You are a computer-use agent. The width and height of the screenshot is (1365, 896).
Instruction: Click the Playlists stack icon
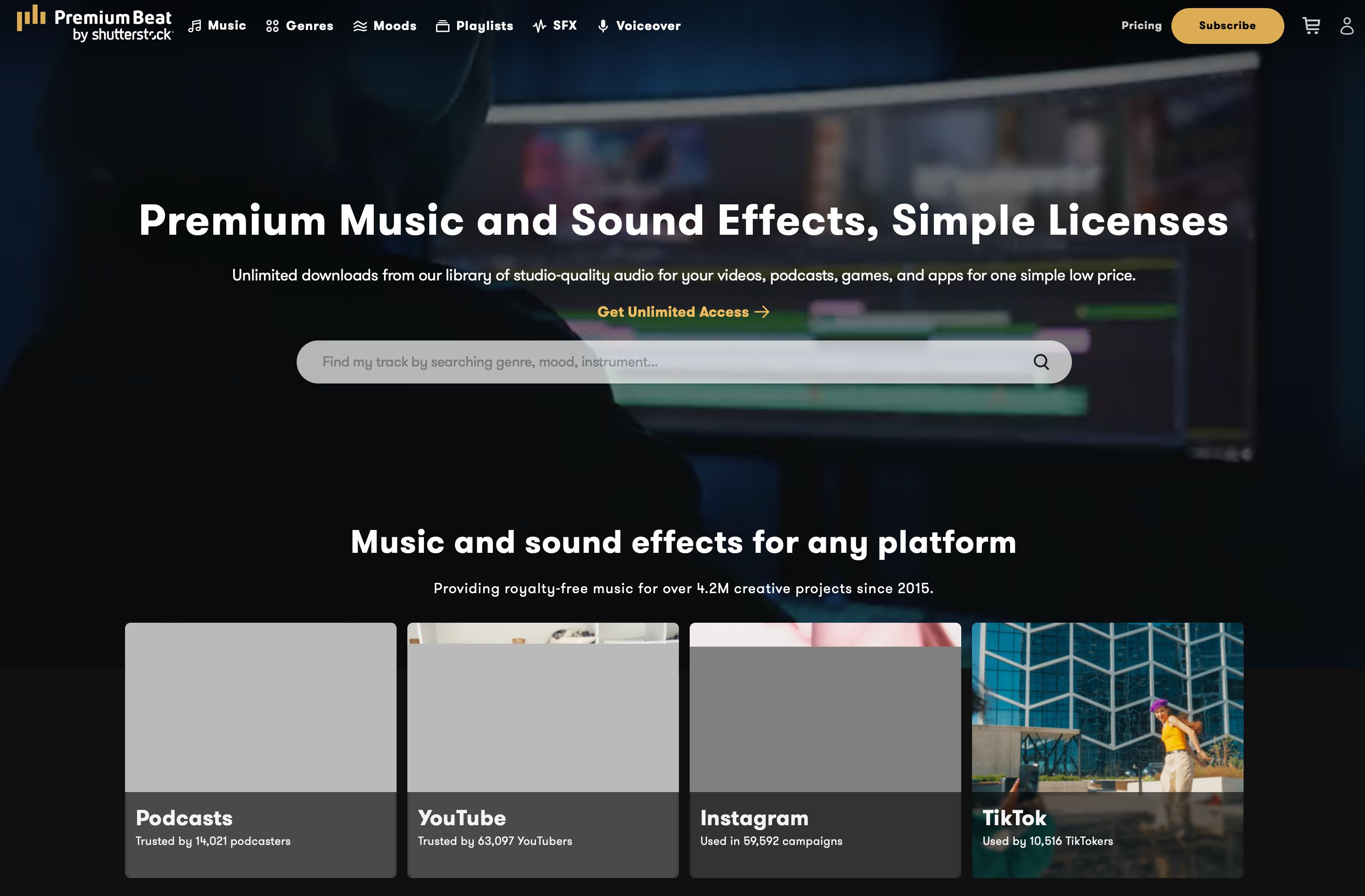[x=442, y=26]
